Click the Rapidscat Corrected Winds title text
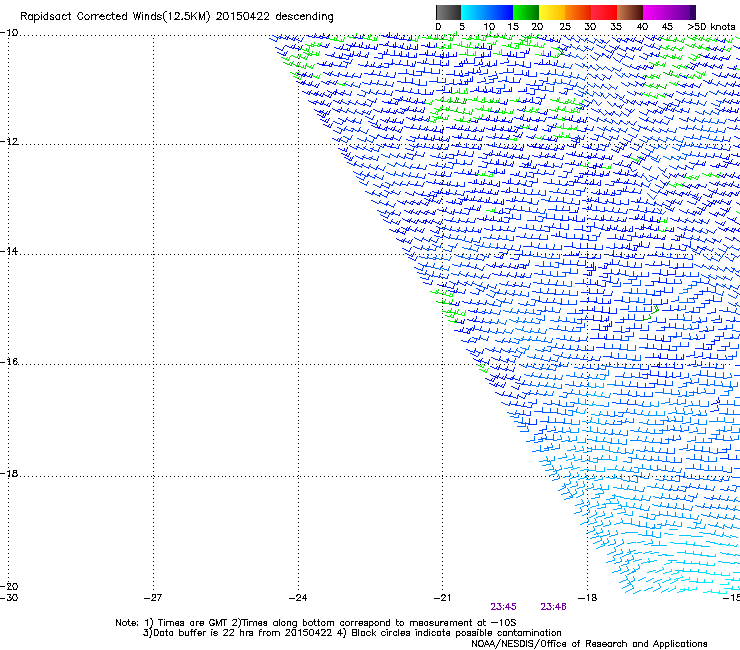The image size is (740, 650). [x=177, y=17]
